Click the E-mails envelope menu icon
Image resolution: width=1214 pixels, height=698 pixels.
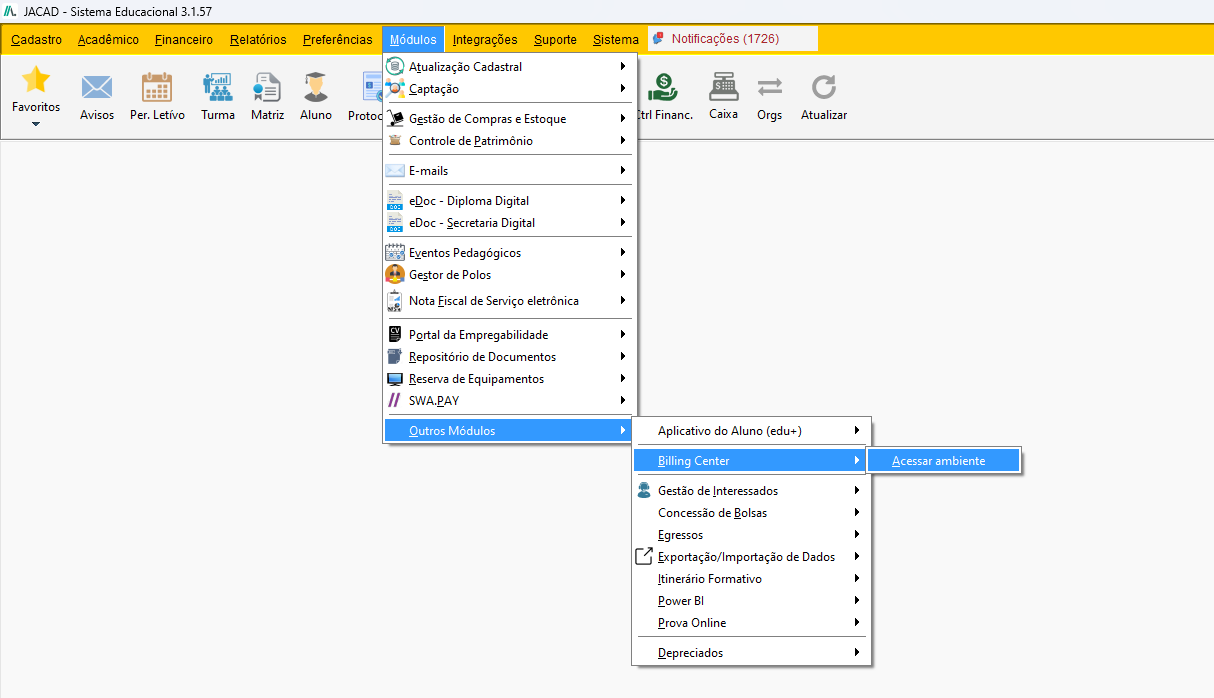tap(394, 171)
